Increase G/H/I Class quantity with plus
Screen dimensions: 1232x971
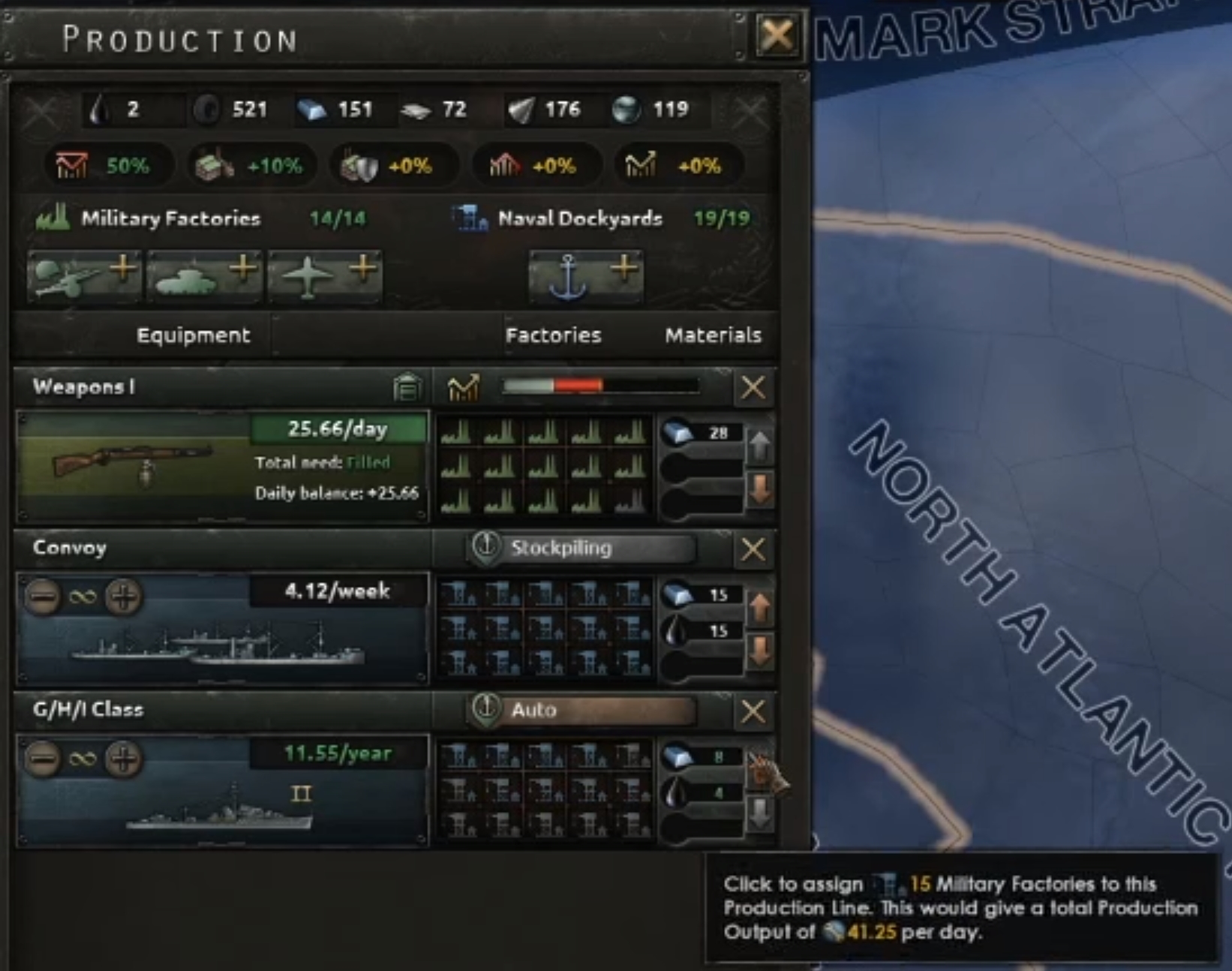click(x=124, y=759)
